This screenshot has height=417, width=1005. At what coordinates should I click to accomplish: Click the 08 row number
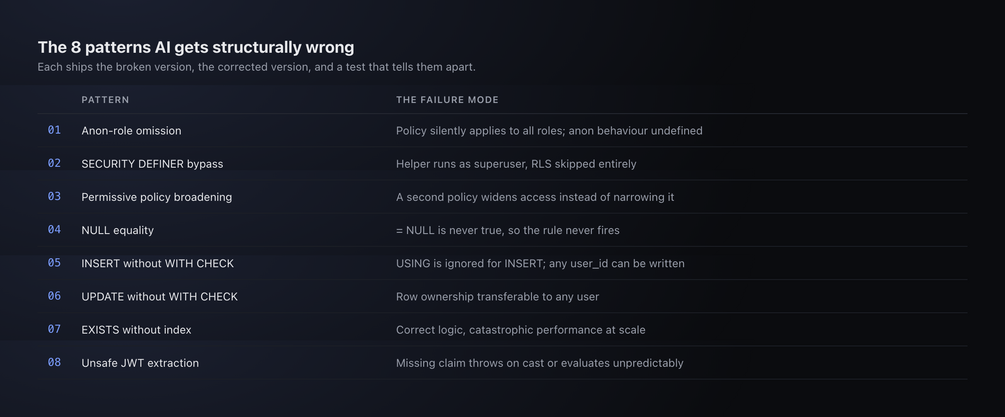54,363
